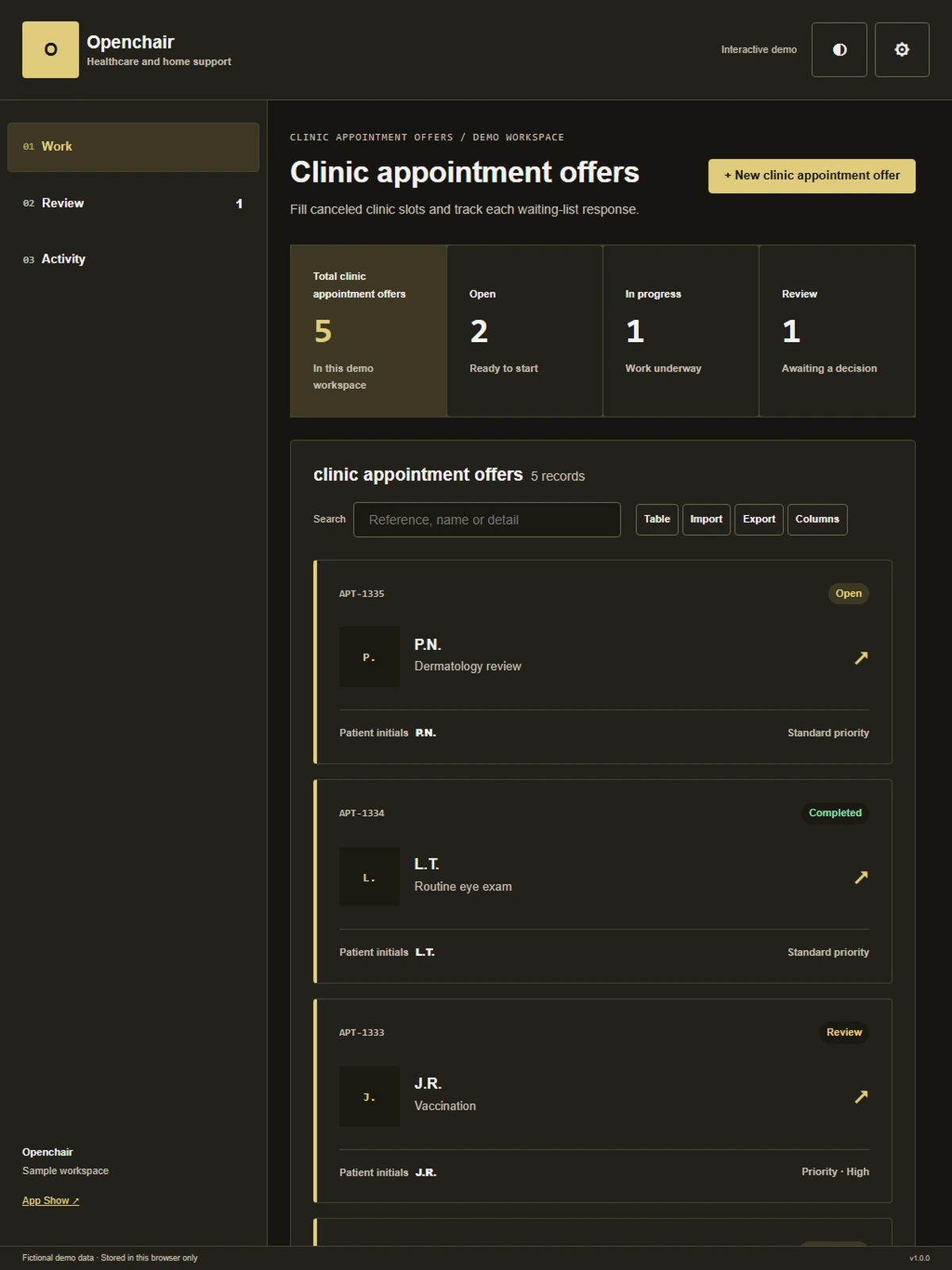
Task: Select the In progress stat card
Action: (681, 331)
